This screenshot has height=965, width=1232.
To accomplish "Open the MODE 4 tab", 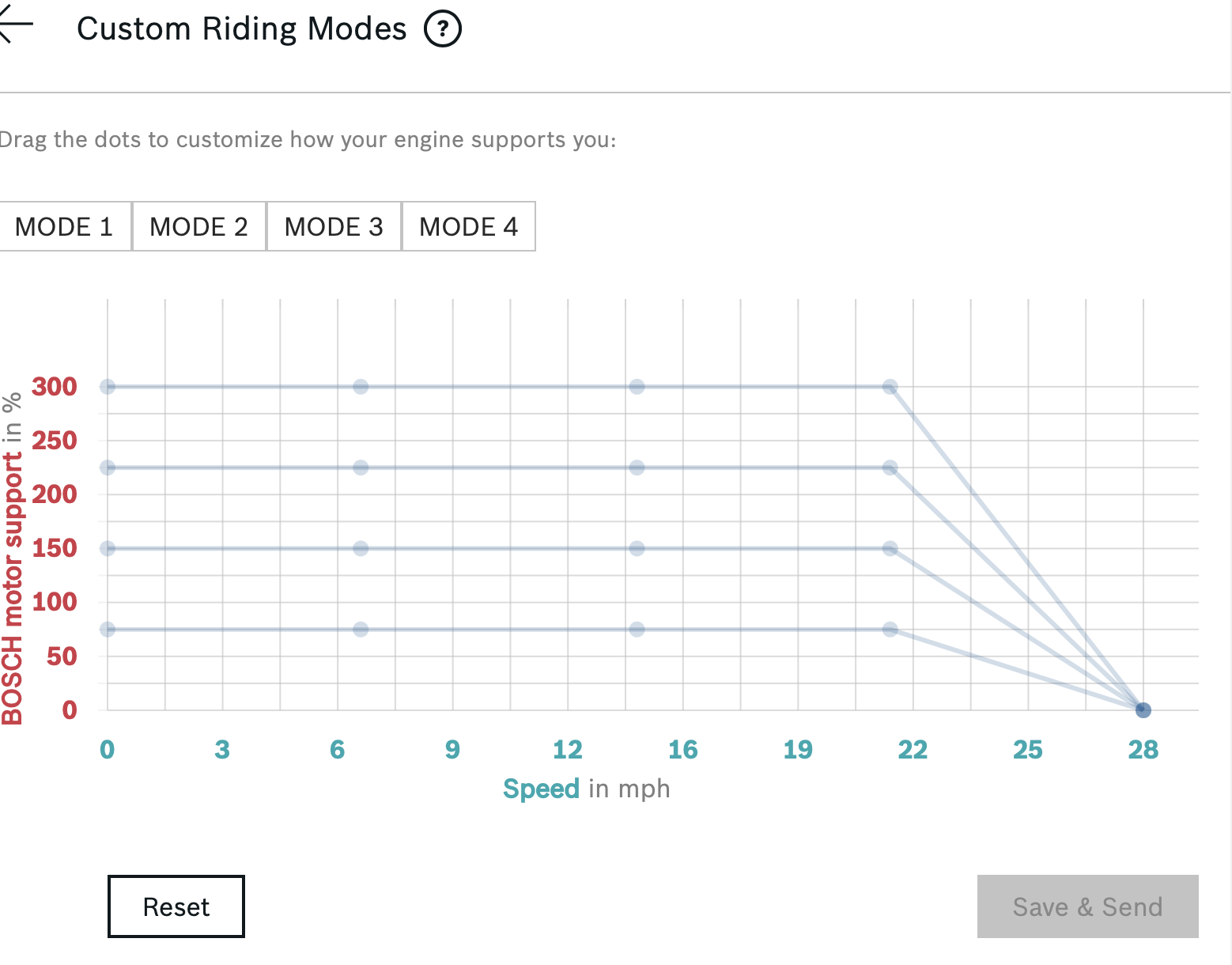I will [468, 227].
